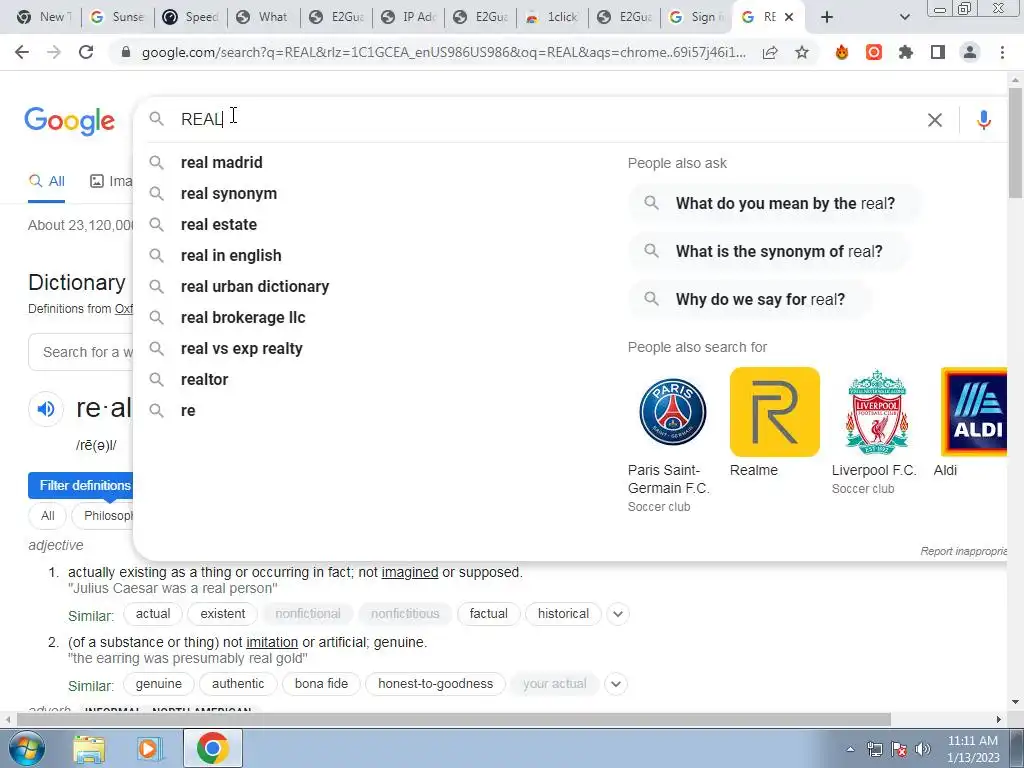The width and height of the screenshot is (1024, 768).
Task: Switch to the All results tab
Action: click(x=47, y=182)
